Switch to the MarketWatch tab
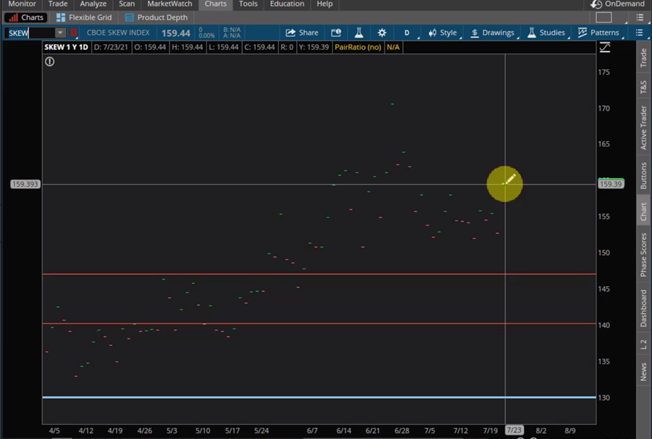Screen dimensions: 652x439 point(169,4)
